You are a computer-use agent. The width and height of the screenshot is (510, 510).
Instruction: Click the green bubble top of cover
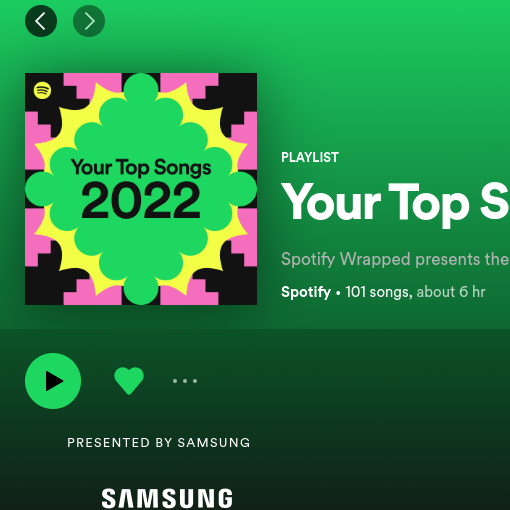coord(141,88)
